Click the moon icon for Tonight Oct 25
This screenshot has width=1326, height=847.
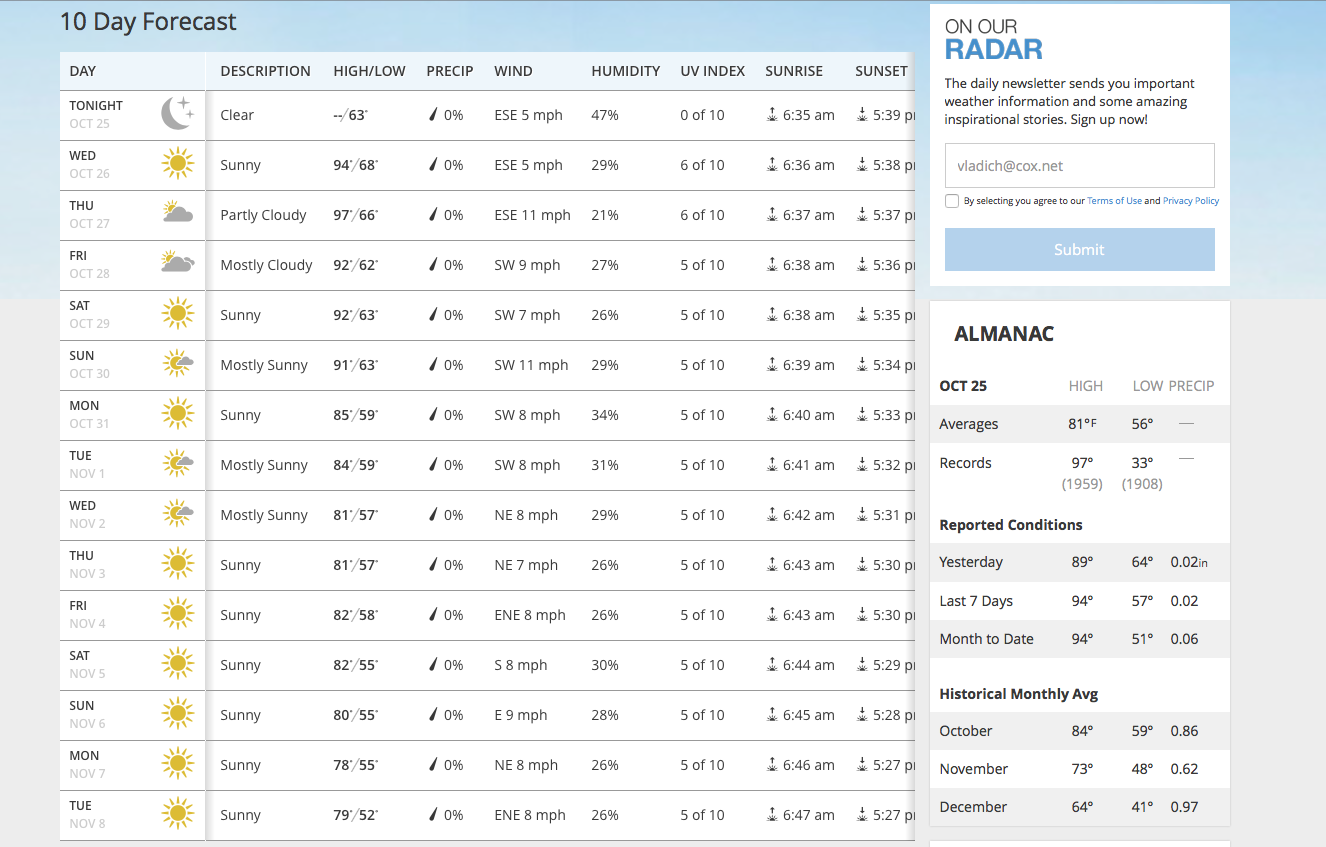[177, 113]
